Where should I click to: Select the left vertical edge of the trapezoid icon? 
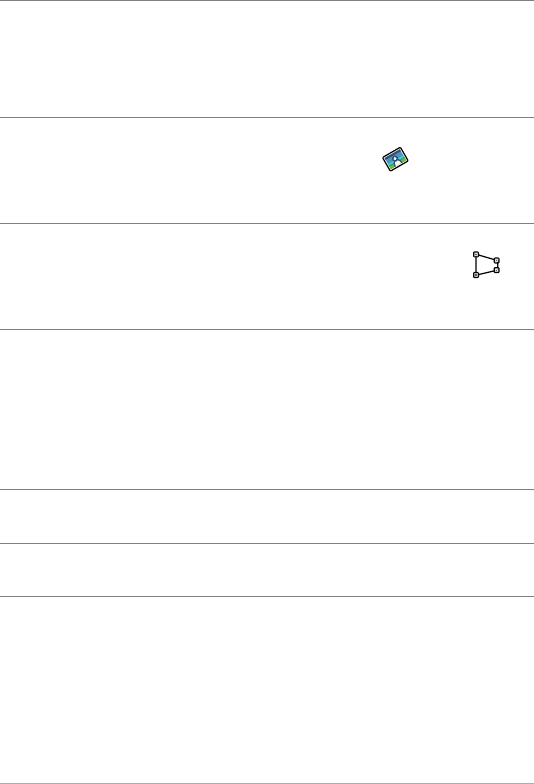(476, 264)
